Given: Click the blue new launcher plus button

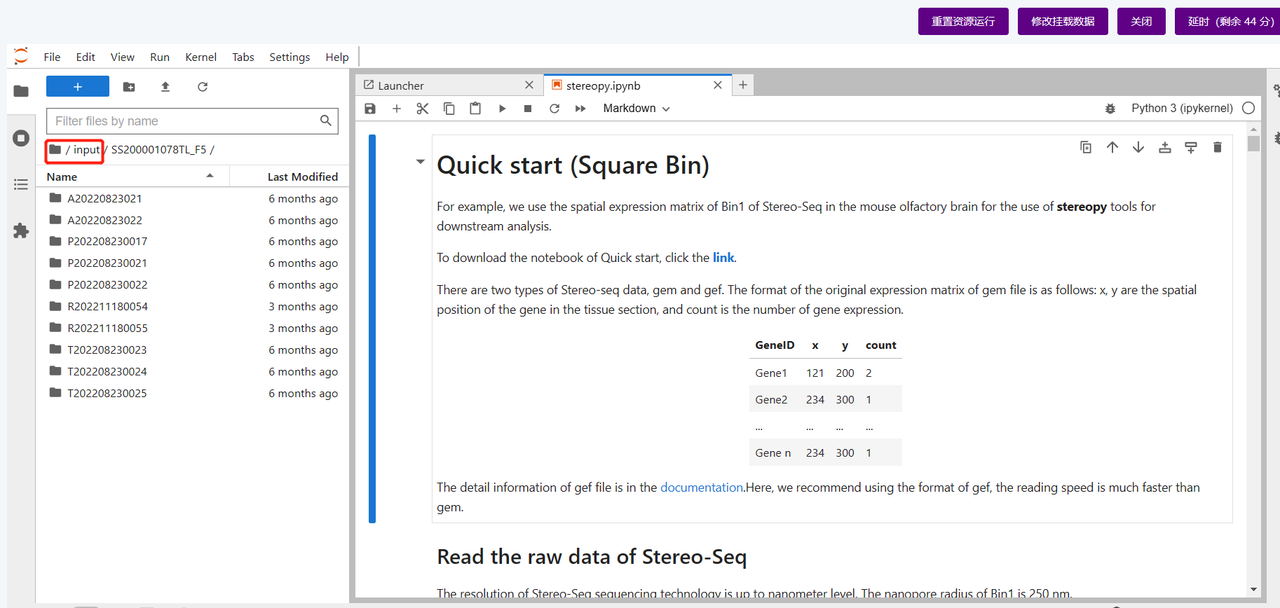Looking at the screenshot, I should pos(77,87).
